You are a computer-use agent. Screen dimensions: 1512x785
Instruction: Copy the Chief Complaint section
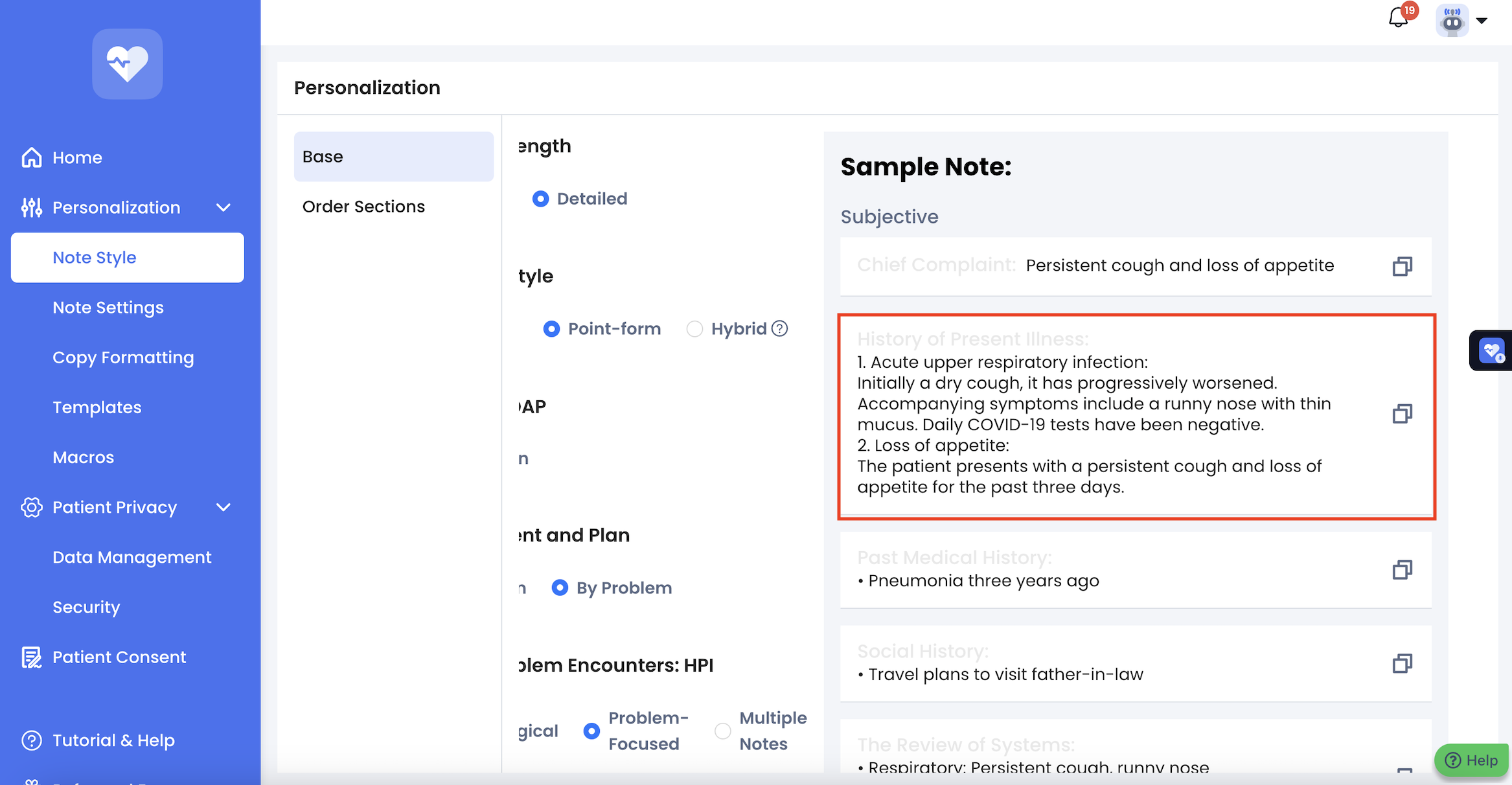(x=1402, y=266)
